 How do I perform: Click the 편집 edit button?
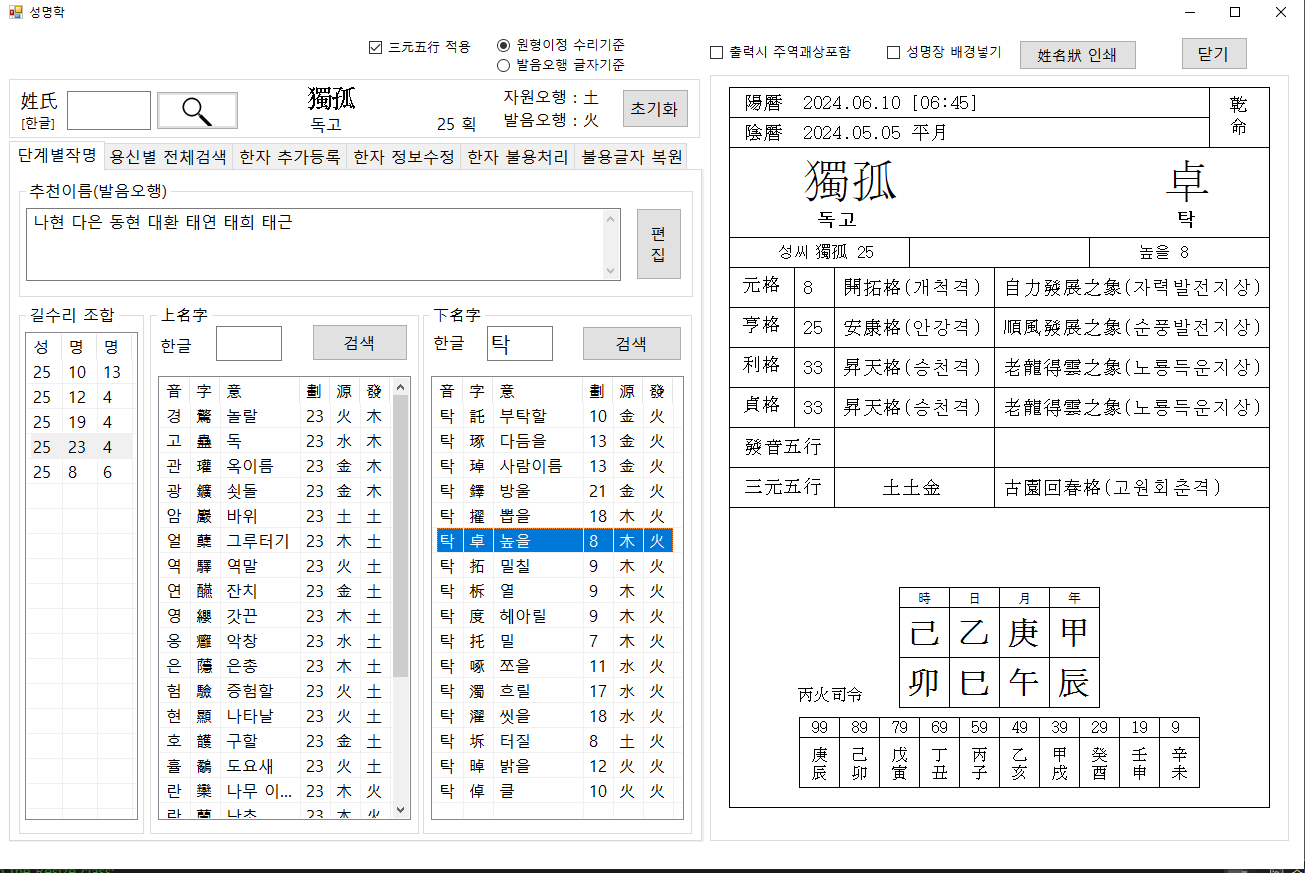tap(659, 244)
